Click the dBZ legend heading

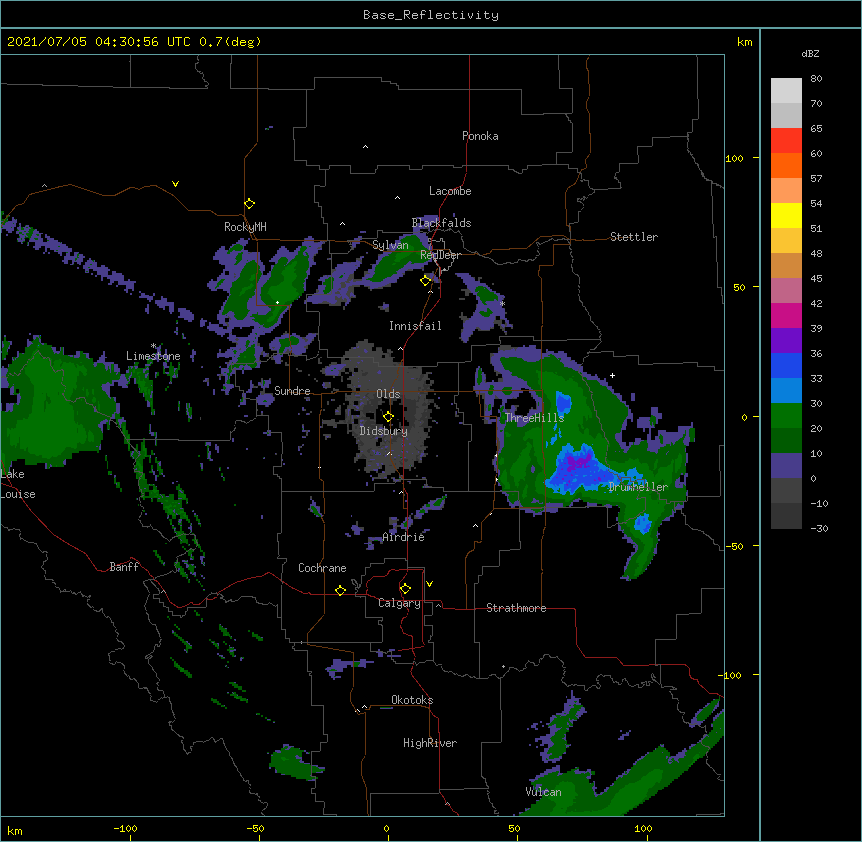[x=810, y=53]
